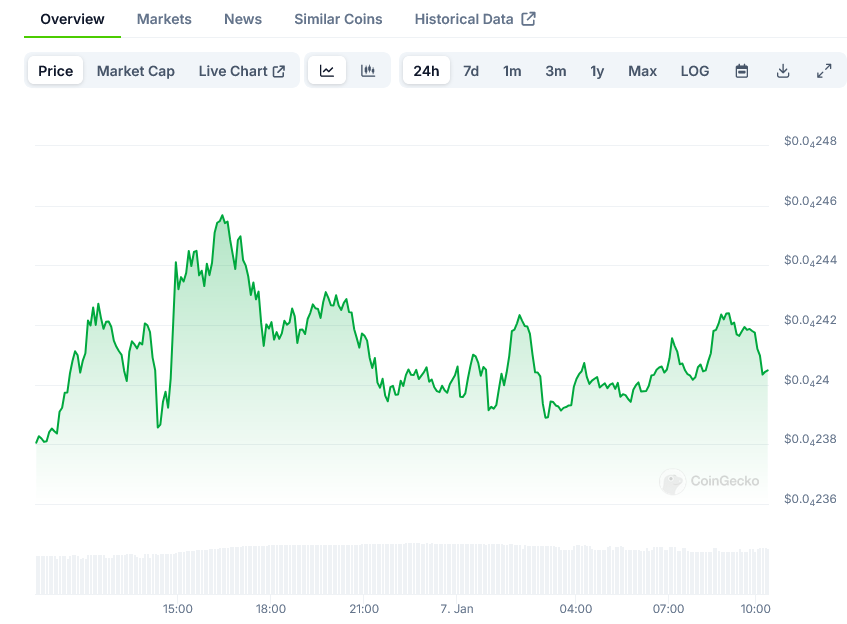Select the 24h time range

(426, 71)
